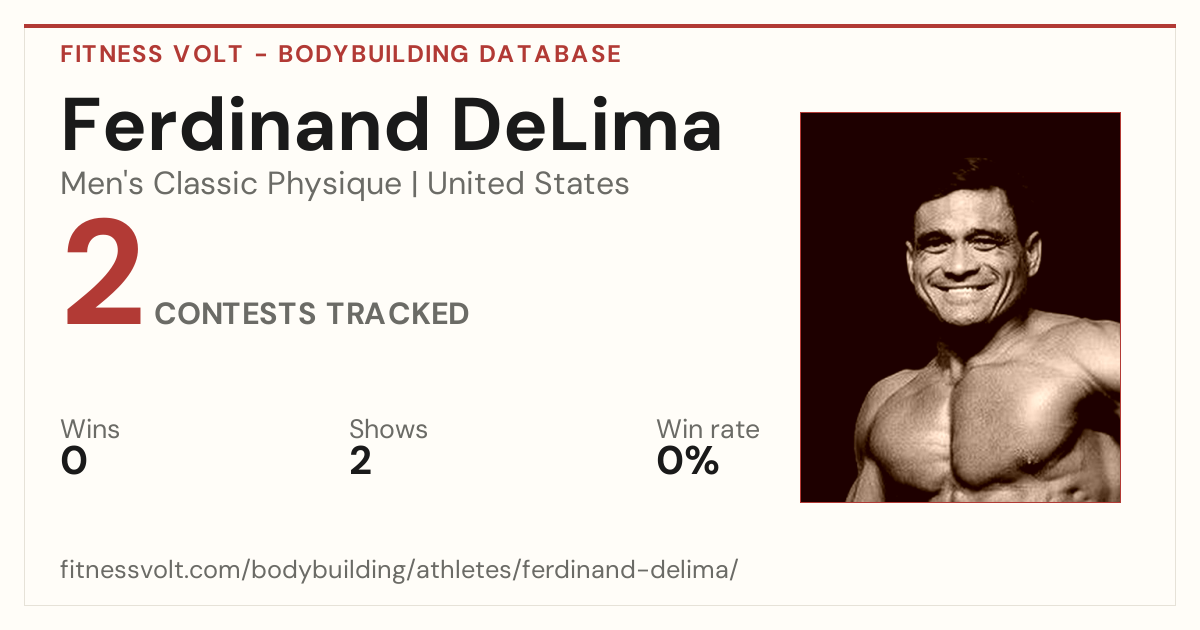This screenshot has width=1200, height=630.
Task: Select the Contests Tracked label
Action: click(x=312, y=314)
